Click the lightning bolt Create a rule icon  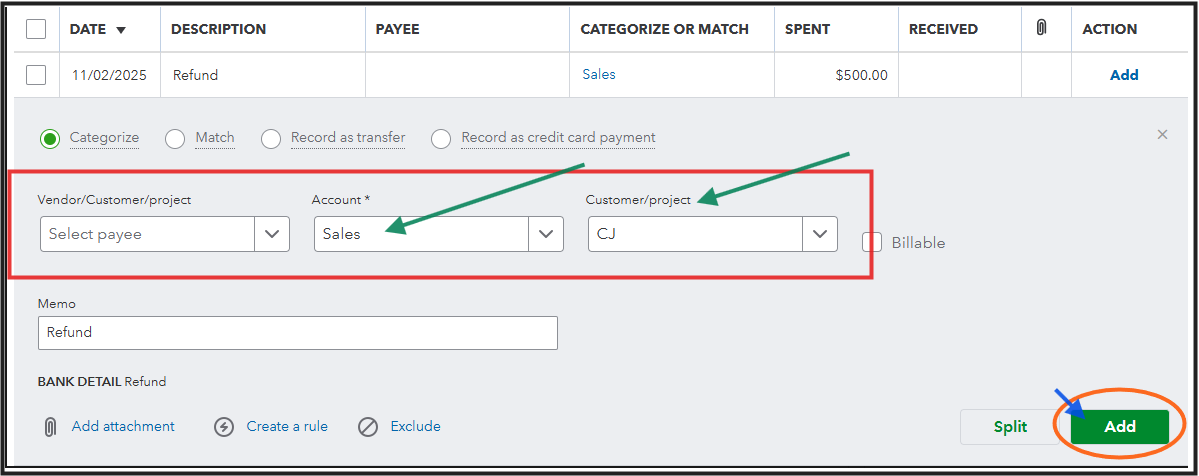tap(224, 427)
